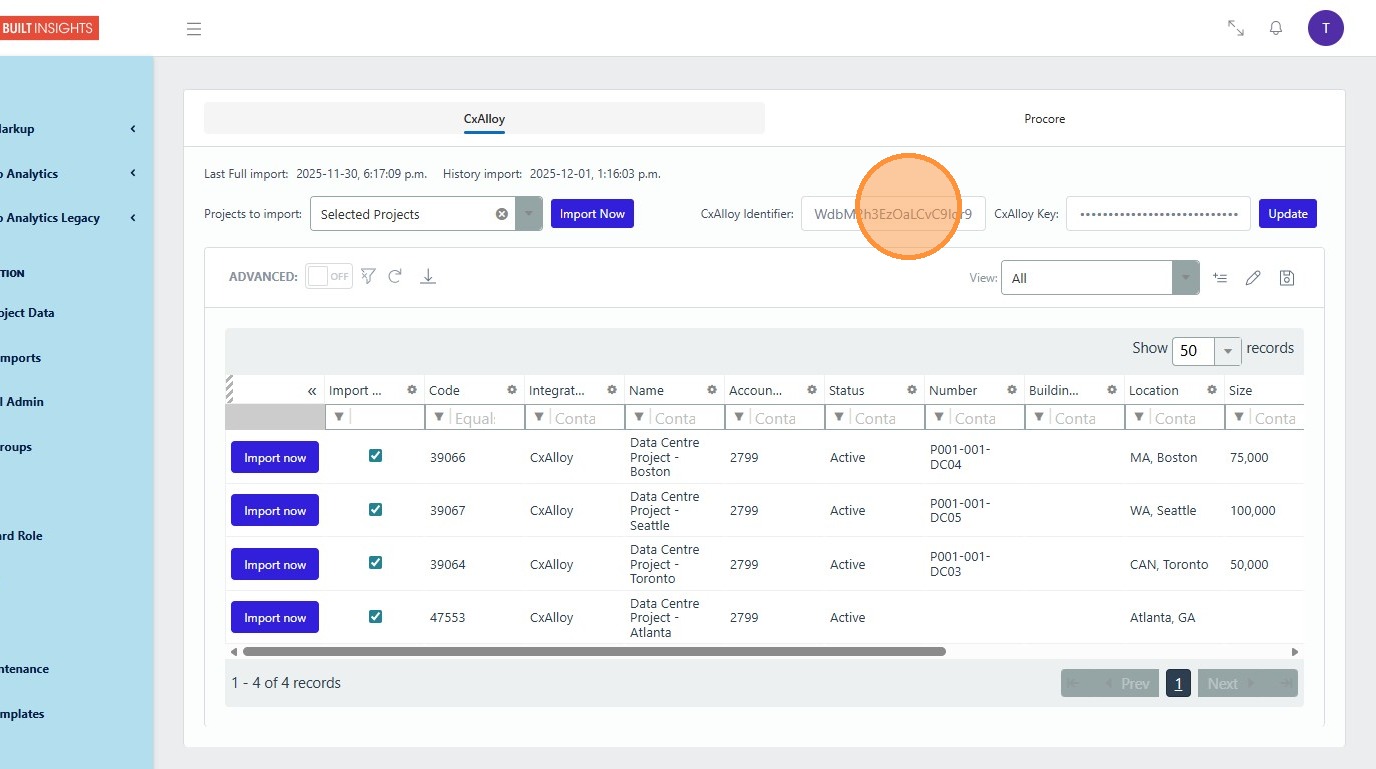1376x769 pixels.
Task: Open the Account column settings gear
Action: 812,390
